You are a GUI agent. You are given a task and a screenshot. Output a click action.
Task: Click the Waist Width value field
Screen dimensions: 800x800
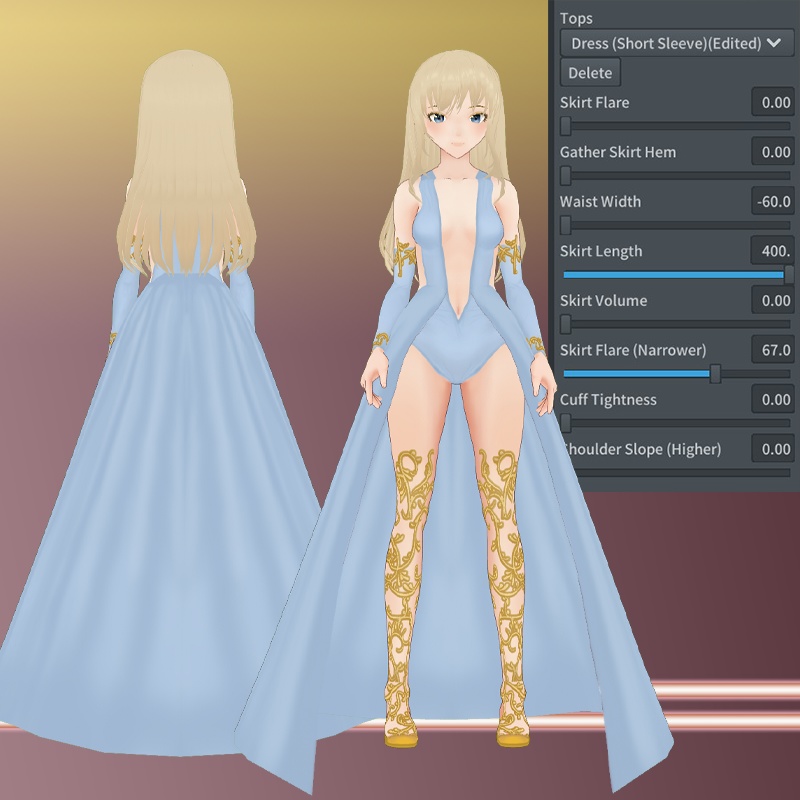click(x=773, y=201)
